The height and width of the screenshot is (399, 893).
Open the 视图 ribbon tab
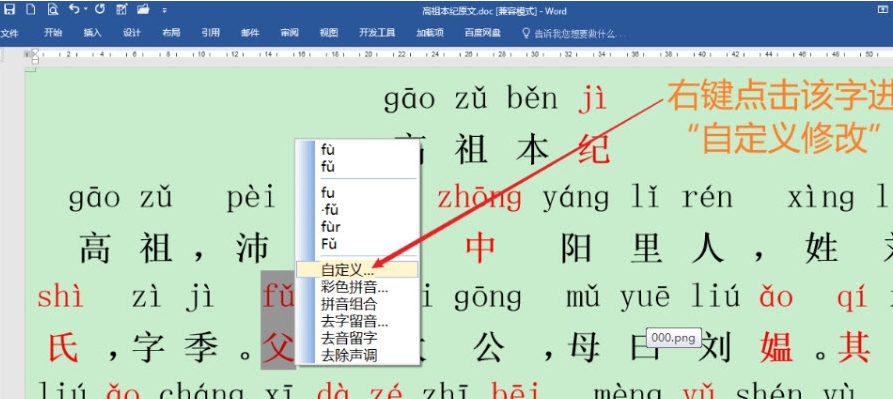(329, 33)
